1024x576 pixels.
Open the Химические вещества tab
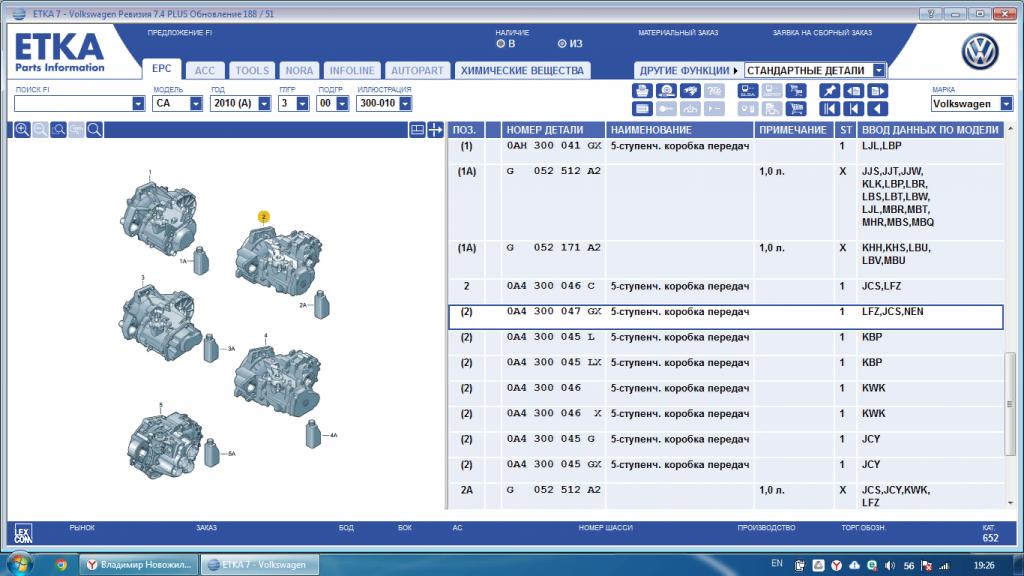pyautogui.click(x=522, y=71)
